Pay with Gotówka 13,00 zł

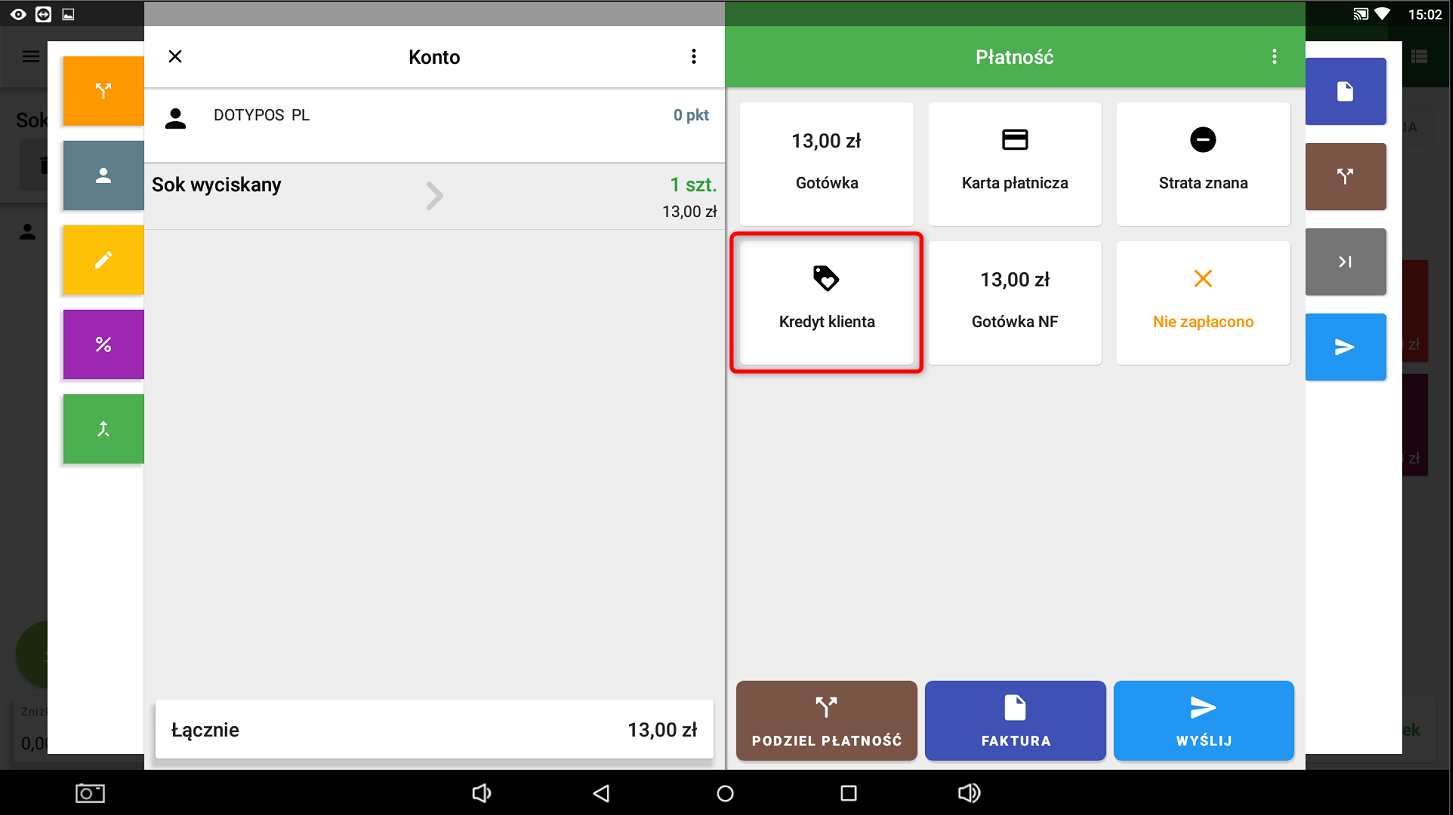pos(826,163)
